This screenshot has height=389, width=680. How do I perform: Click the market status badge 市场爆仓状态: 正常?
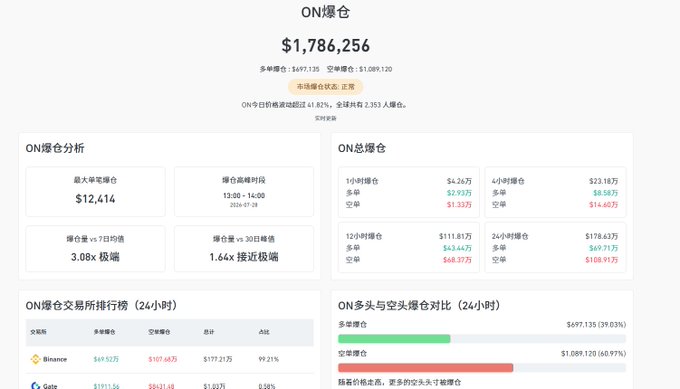pyautogui.click(x=326, y=87)
